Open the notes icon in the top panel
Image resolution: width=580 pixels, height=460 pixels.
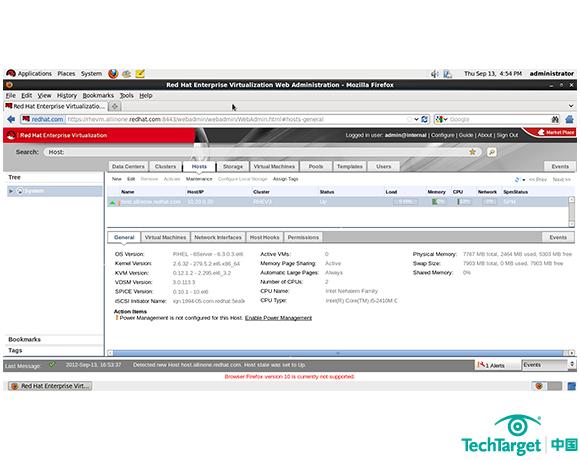(x=140, y=74)
